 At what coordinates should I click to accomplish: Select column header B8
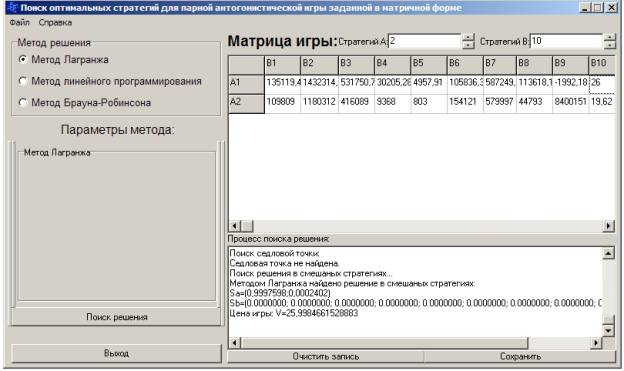pos(534,65)
